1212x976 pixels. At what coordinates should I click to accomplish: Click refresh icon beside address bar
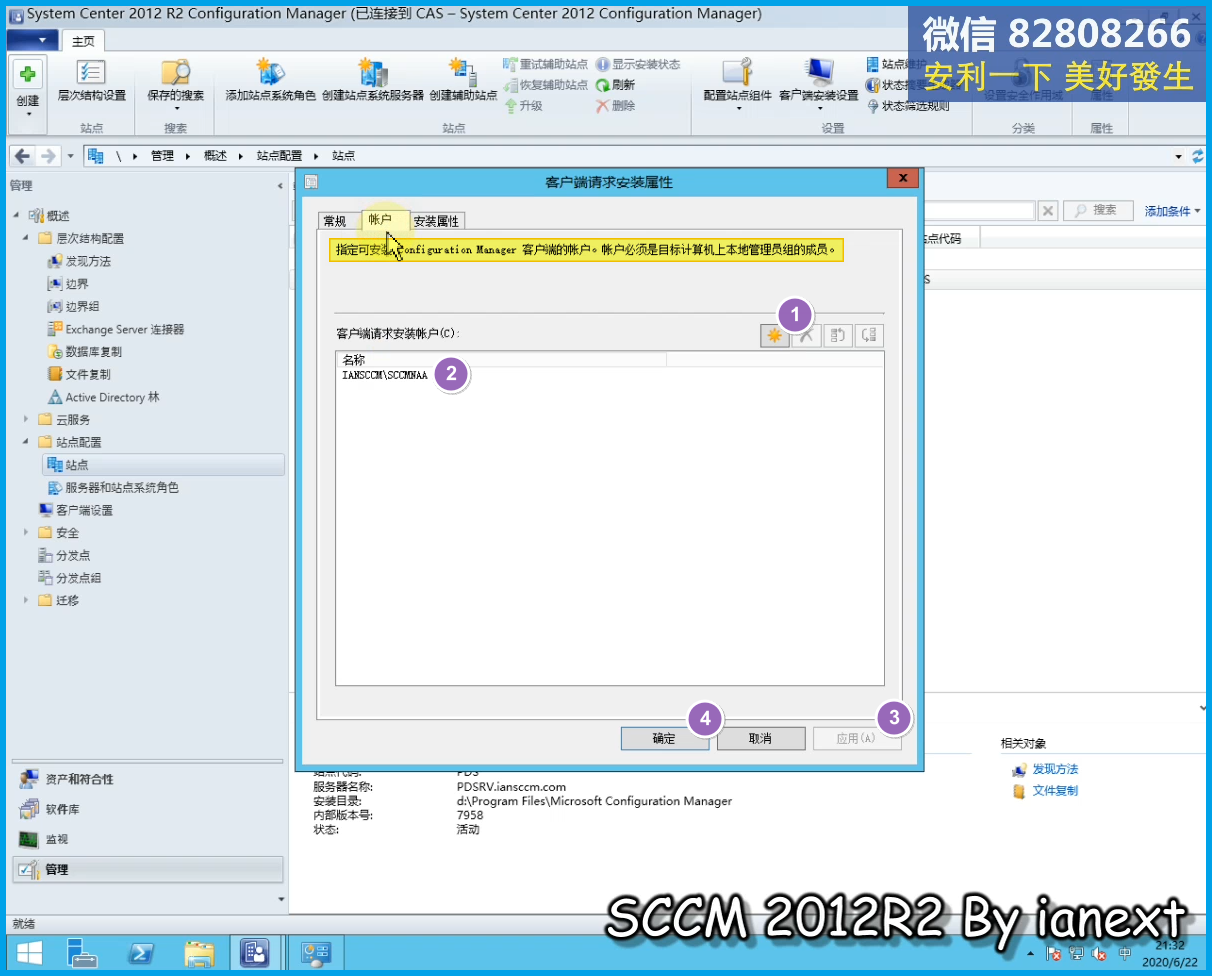[x=1198, y=156]
